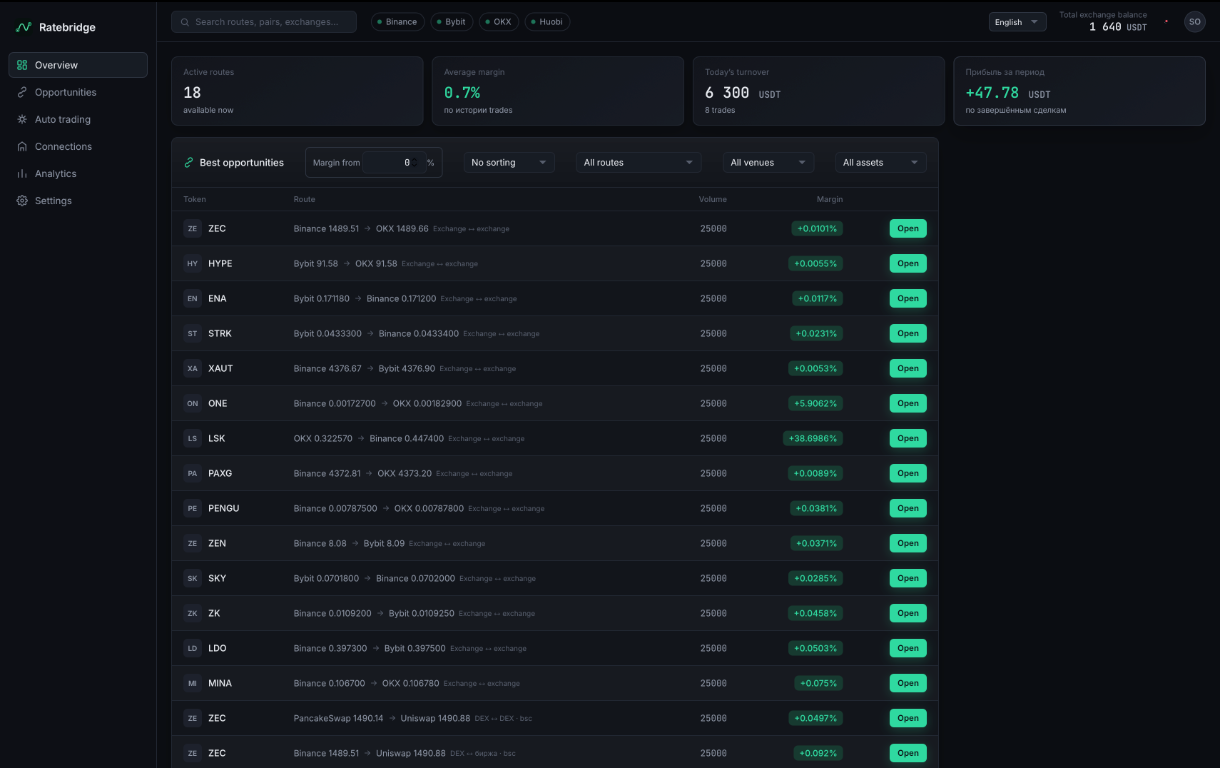This screenshot has height=768, width=1220.
Task: Toggle the OKX exchange chip
Action: [499, 21]
